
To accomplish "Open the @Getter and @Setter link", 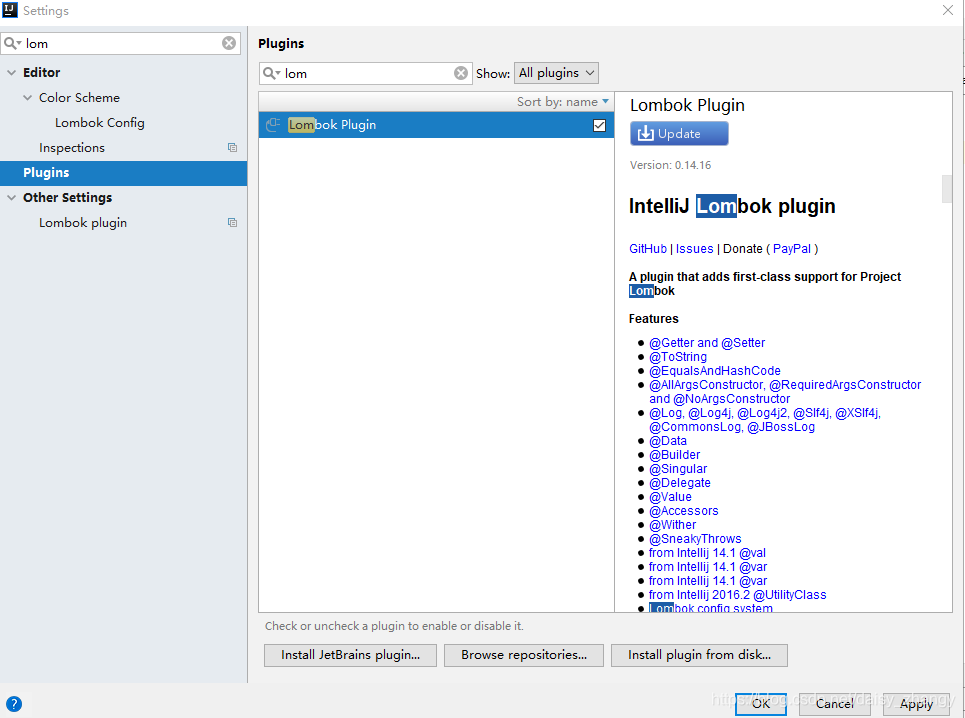I will tap(707, 343).
